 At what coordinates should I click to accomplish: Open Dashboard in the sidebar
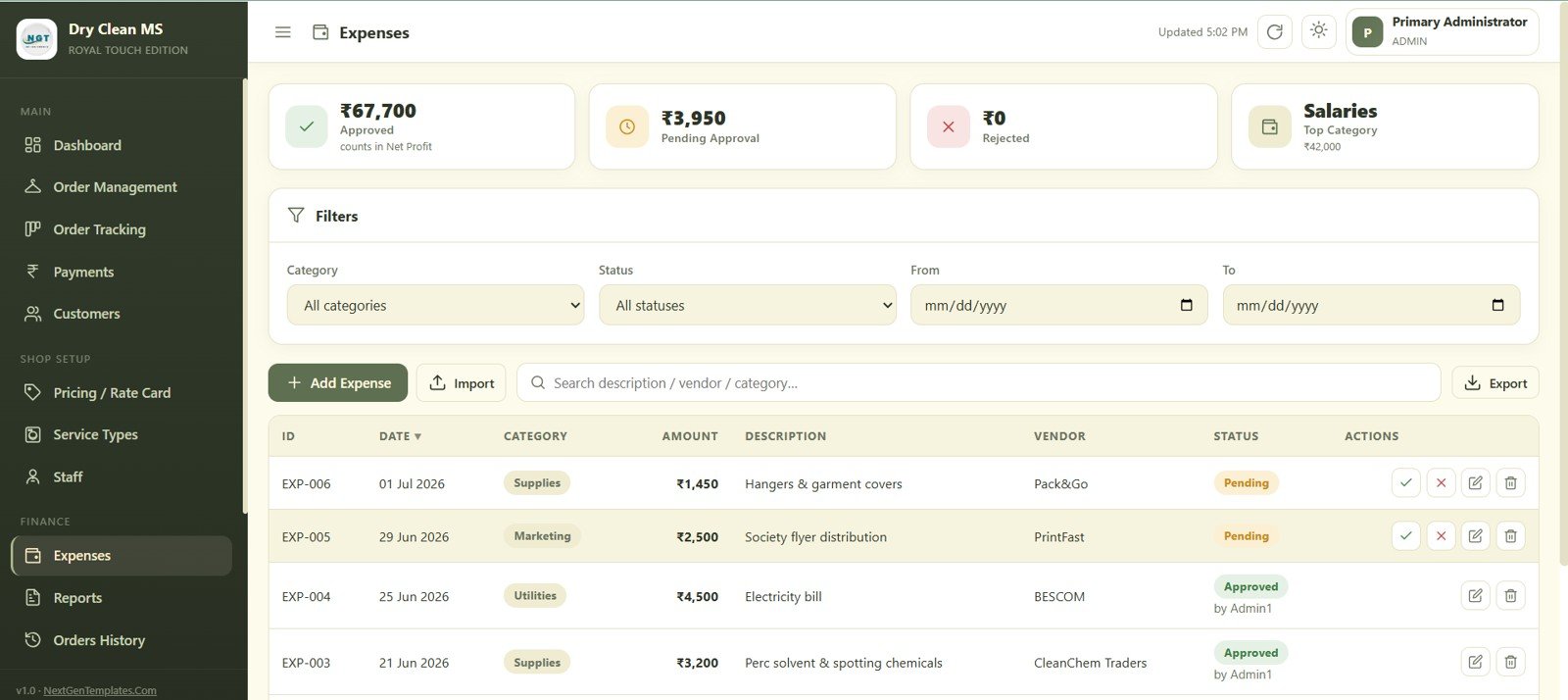[122, 145]
